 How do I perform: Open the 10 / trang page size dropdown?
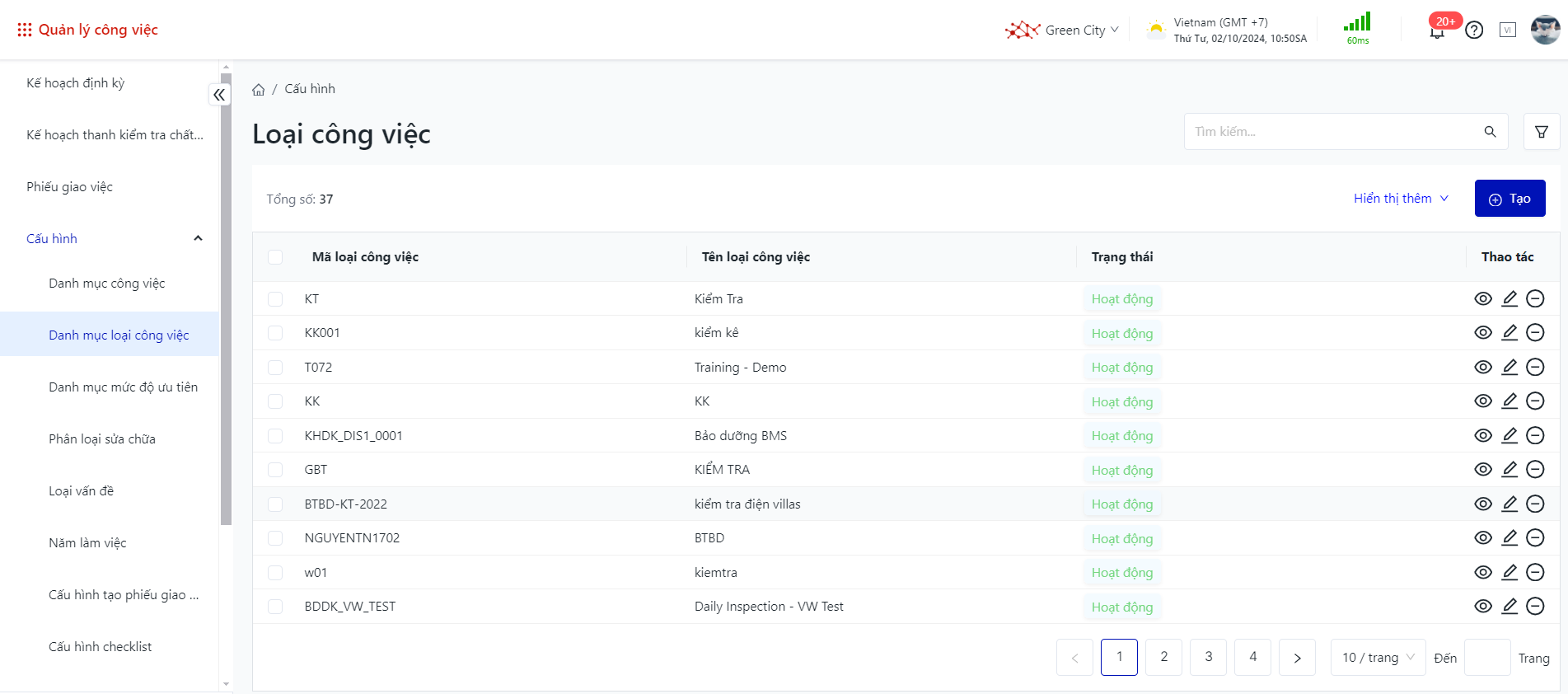pyautogui.click(x=1377, y=658)
